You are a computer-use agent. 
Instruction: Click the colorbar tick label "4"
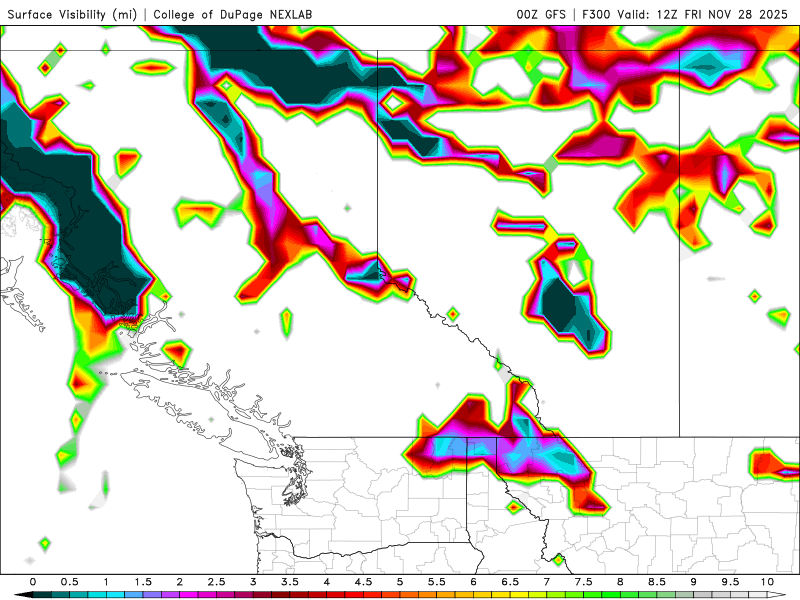point(327,582)
